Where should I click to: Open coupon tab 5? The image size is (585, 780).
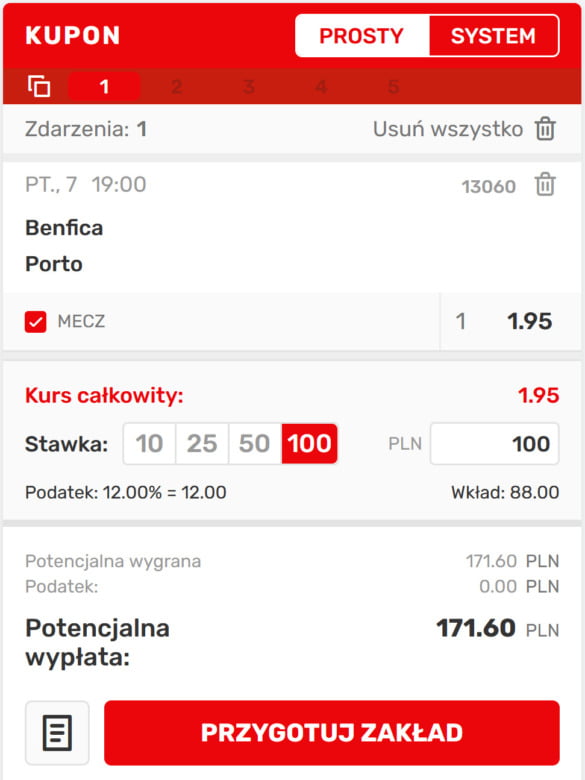point(393,87)
